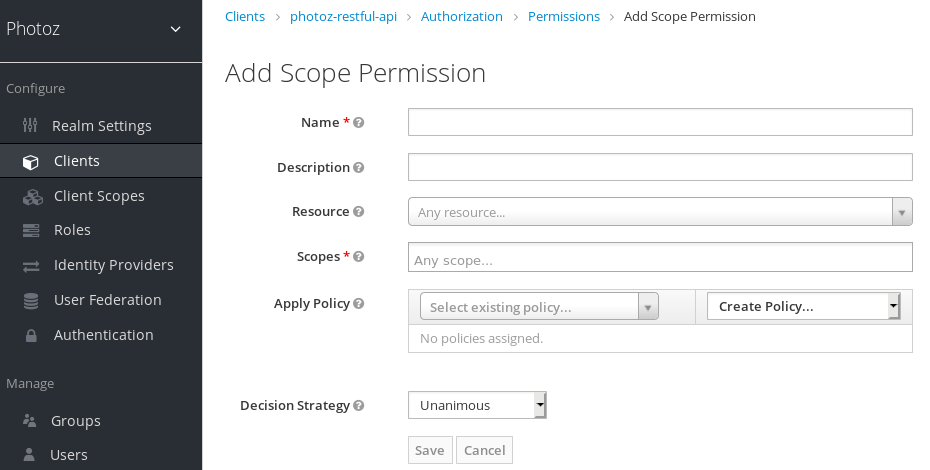Click the Realm Settings sliders icon
The width and height of the screenshot is (930, 470).
click(x=30, y=126)
